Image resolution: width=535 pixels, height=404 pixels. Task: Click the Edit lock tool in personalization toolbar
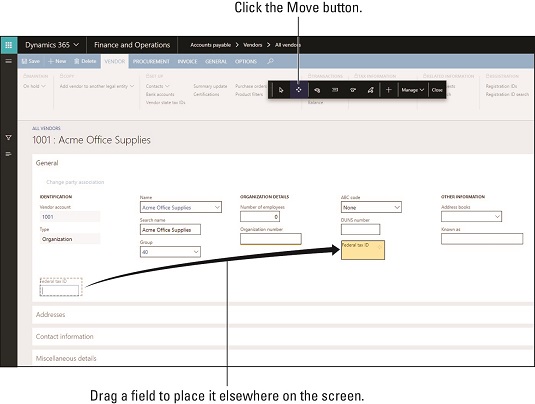click(371, 90)
